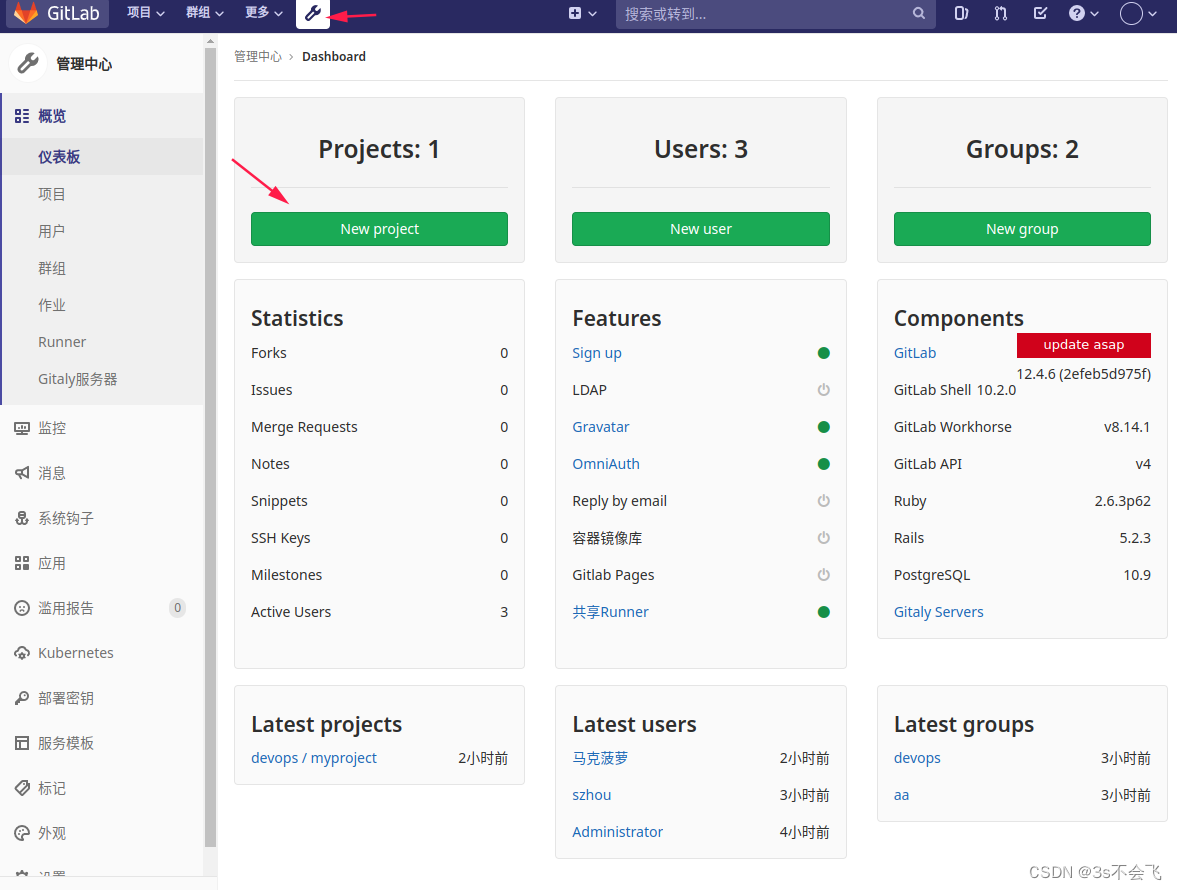The height and width of the screenshot is (890, 1177).
Task: Open the devops group link
Action: pyautogui.click(x=917, y=758)
